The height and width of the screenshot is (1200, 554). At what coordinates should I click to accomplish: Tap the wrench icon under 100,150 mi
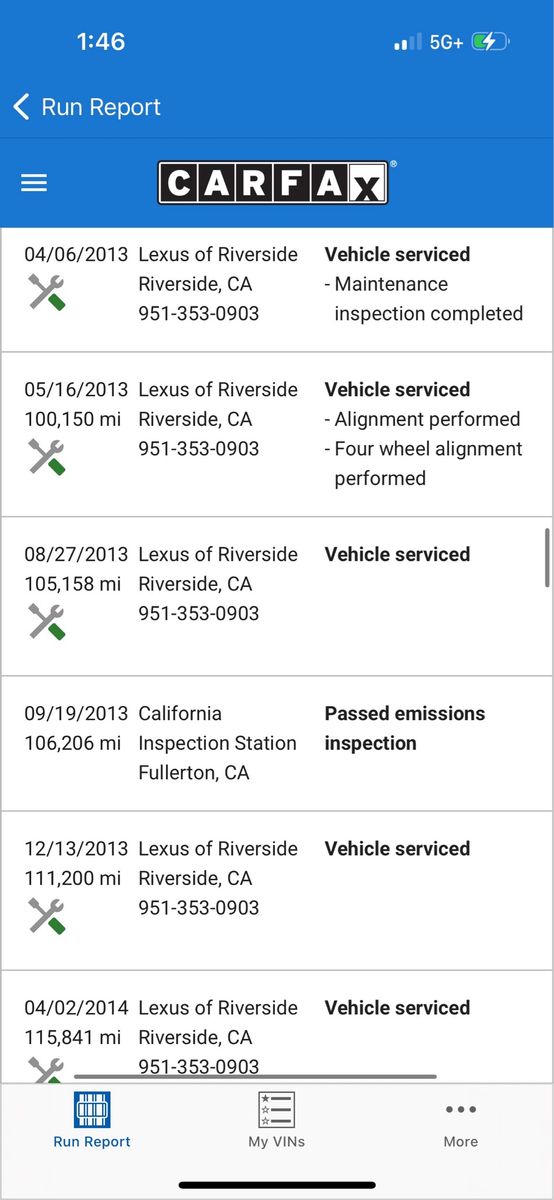pos(46,456)
